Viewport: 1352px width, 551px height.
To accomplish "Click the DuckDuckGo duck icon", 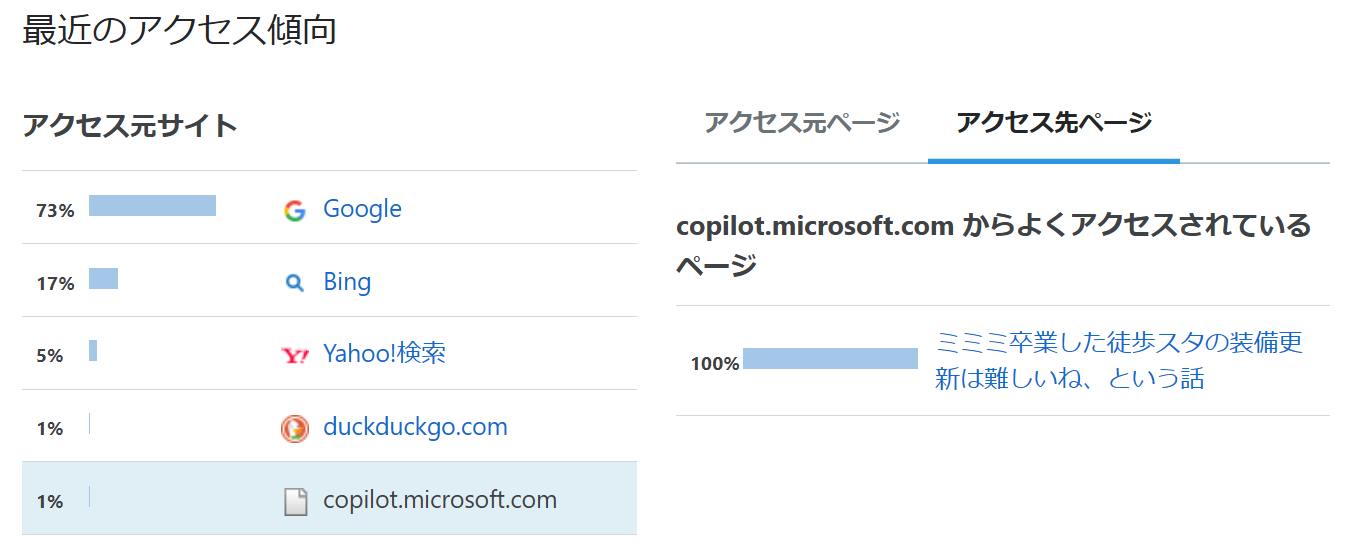I will pyautogui.click(x=295, y=429).
